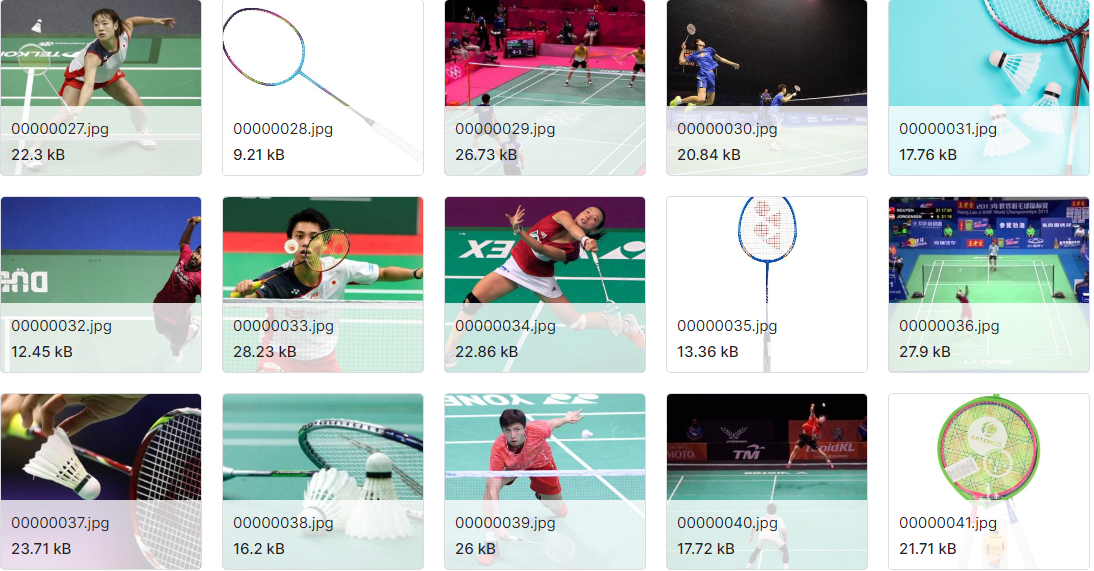Open 00000033.jpg player with racket

point(323,284)
